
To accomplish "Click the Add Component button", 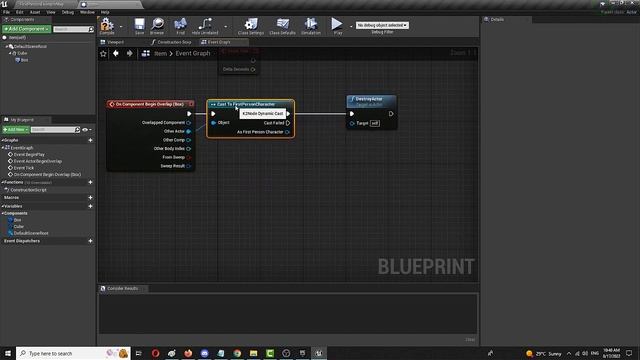I will [x=27, y=29].
